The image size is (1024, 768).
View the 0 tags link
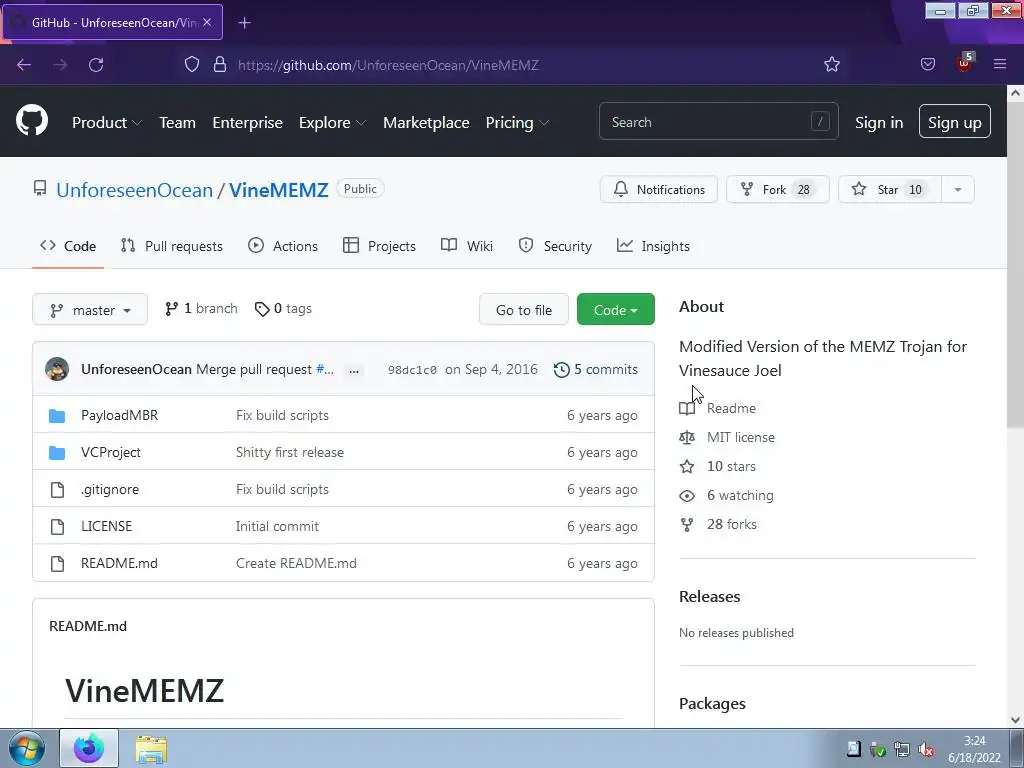coord(283,309)
